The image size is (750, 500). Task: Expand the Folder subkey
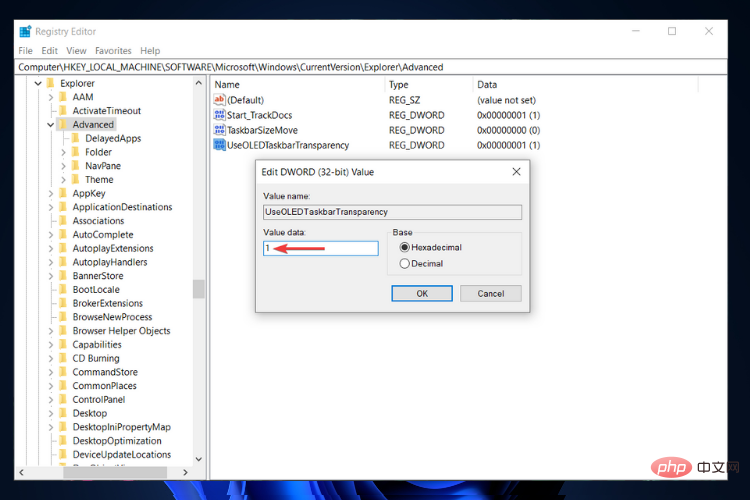tap(63, 152)
